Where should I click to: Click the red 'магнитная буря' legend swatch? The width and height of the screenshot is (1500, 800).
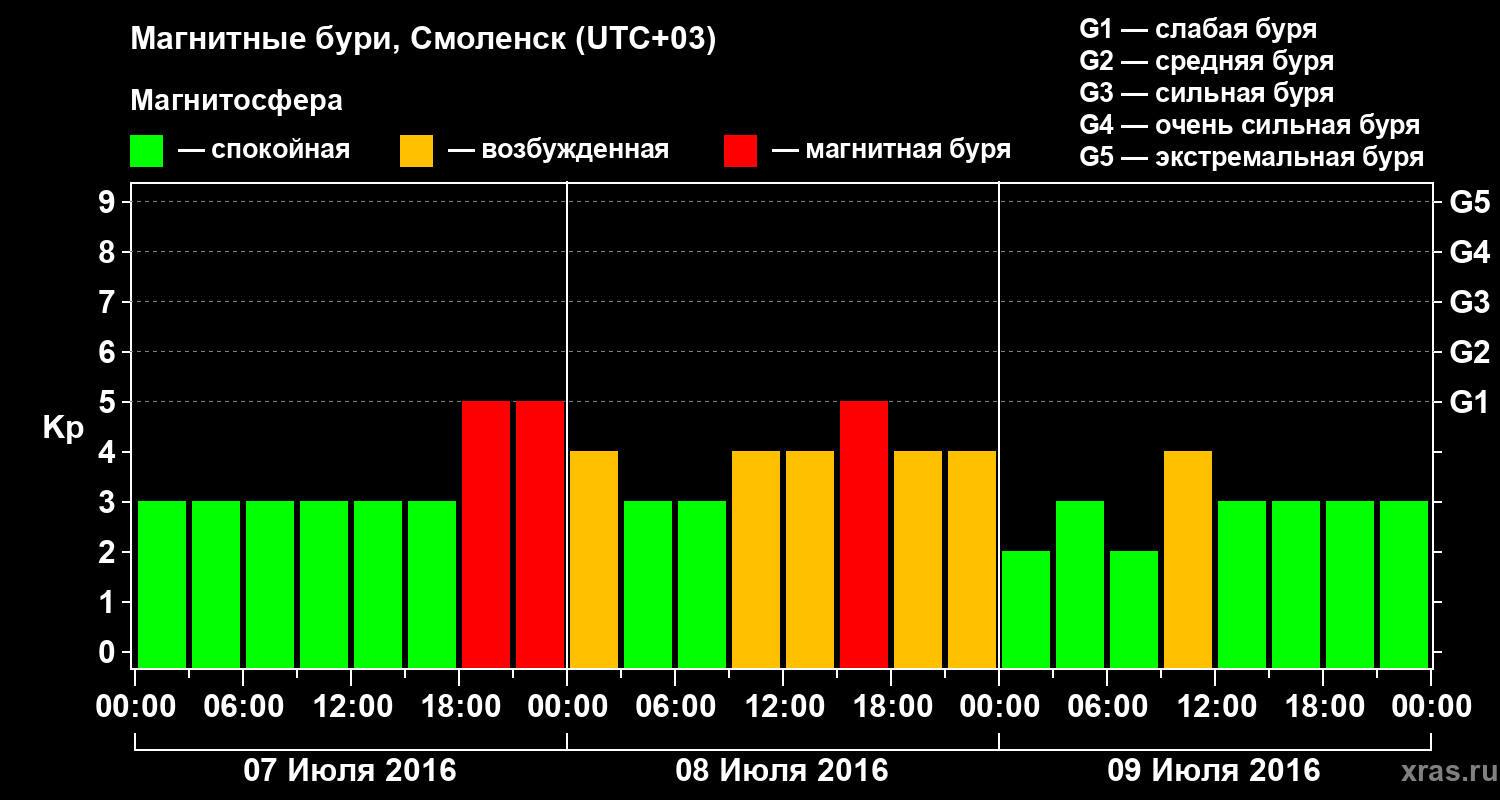click(x=740, y=151)
